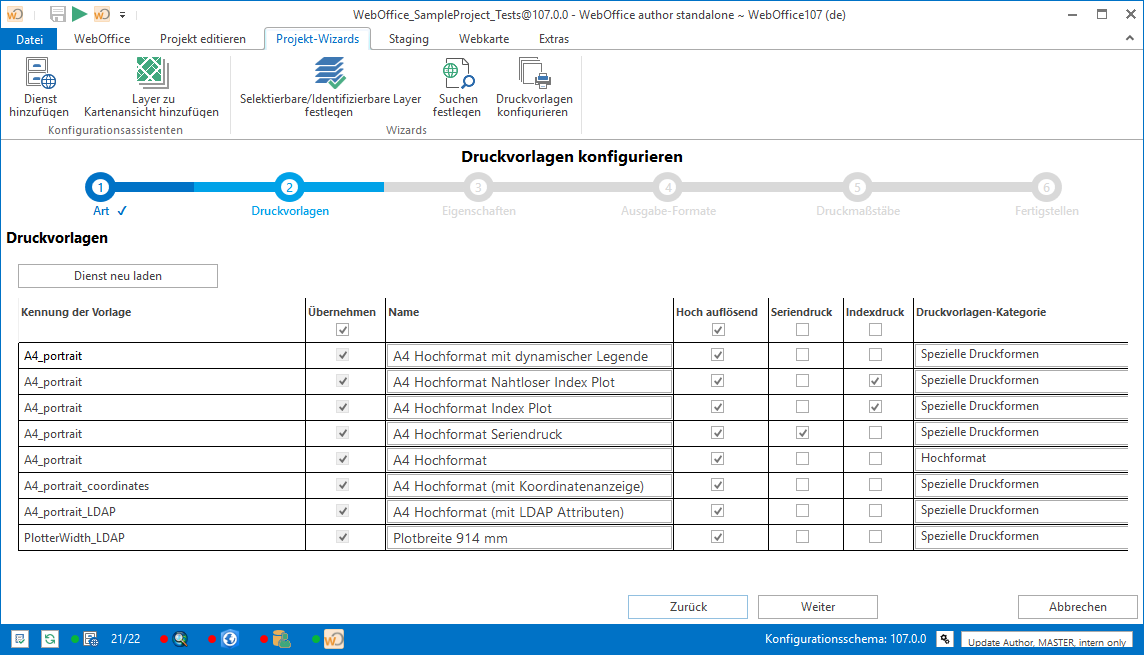Switch to the Staging ribbon tab
The image size is (1144, 655).
409,39
